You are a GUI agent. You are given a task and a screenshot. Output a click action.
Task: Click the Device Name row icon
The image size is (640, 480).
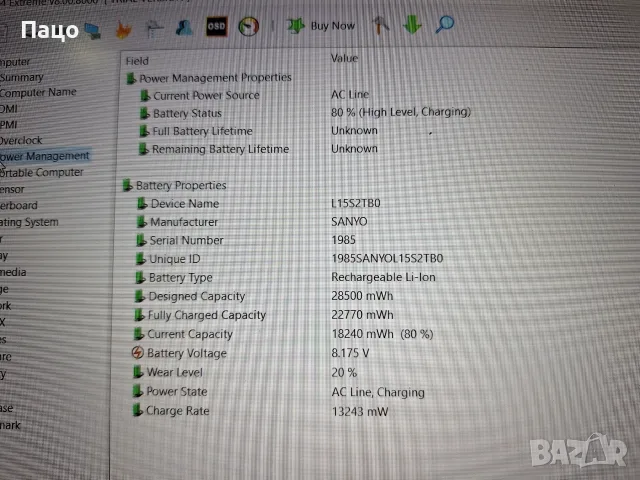142,203
